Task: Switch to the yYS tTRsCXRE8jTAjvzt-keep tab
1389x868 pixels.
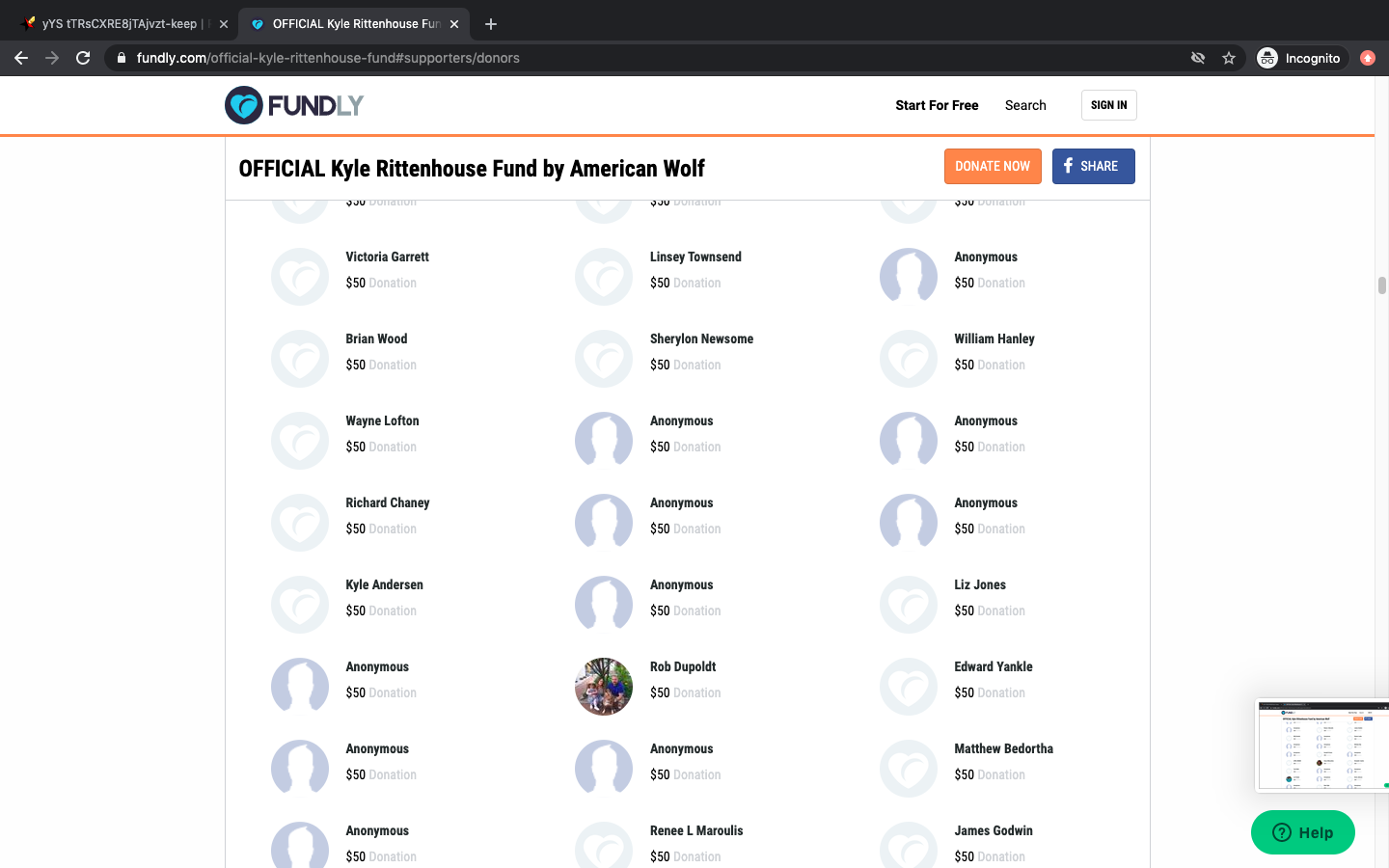Action: pyautogui.click(x=120, y=24)
